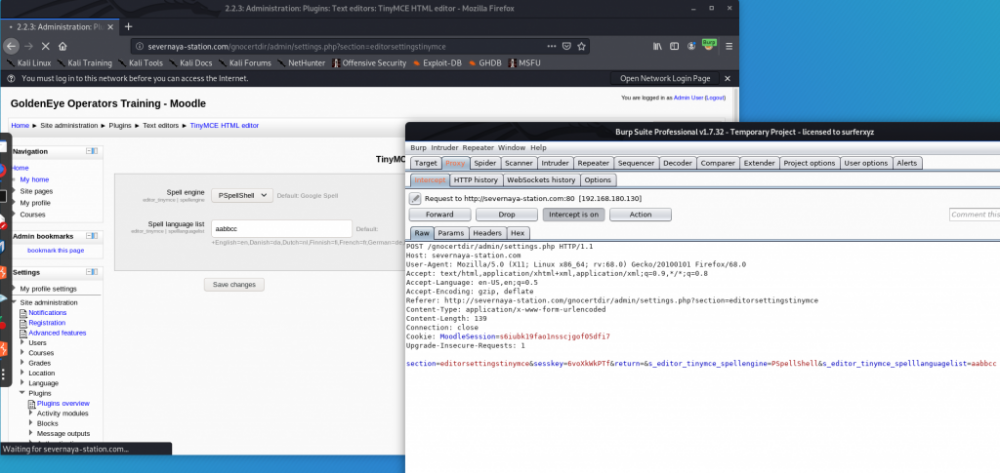The width and height of the screenshot is (1000, 473).
Task: Click Burp comment field
Action: tap(974, 215)
